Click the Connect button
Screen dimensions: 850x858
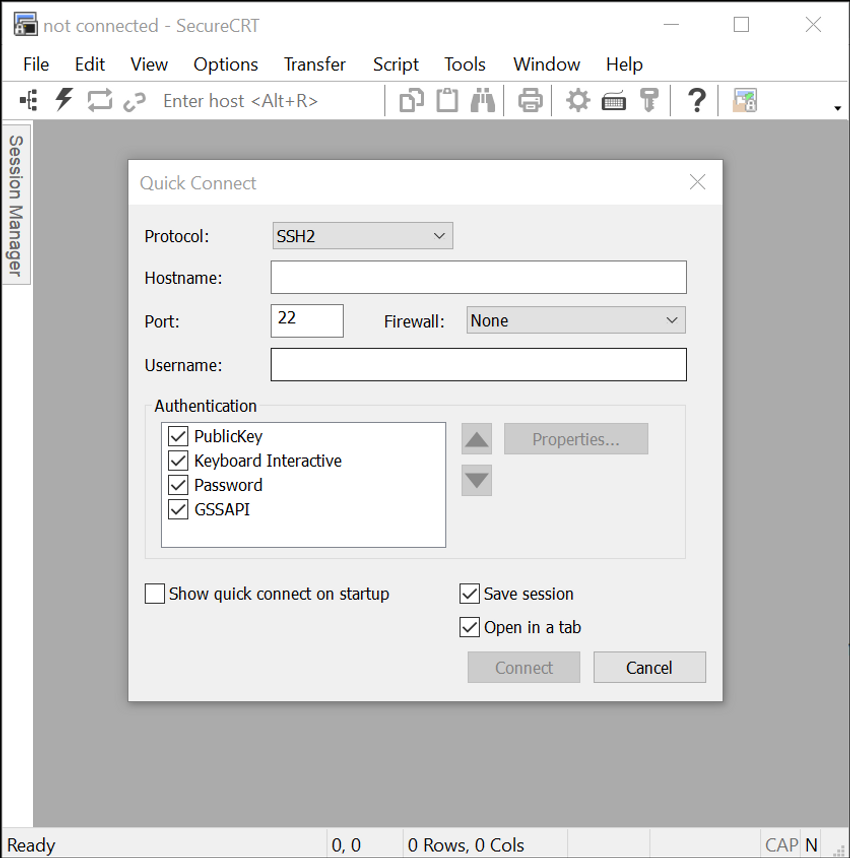(x=524, y=667)
